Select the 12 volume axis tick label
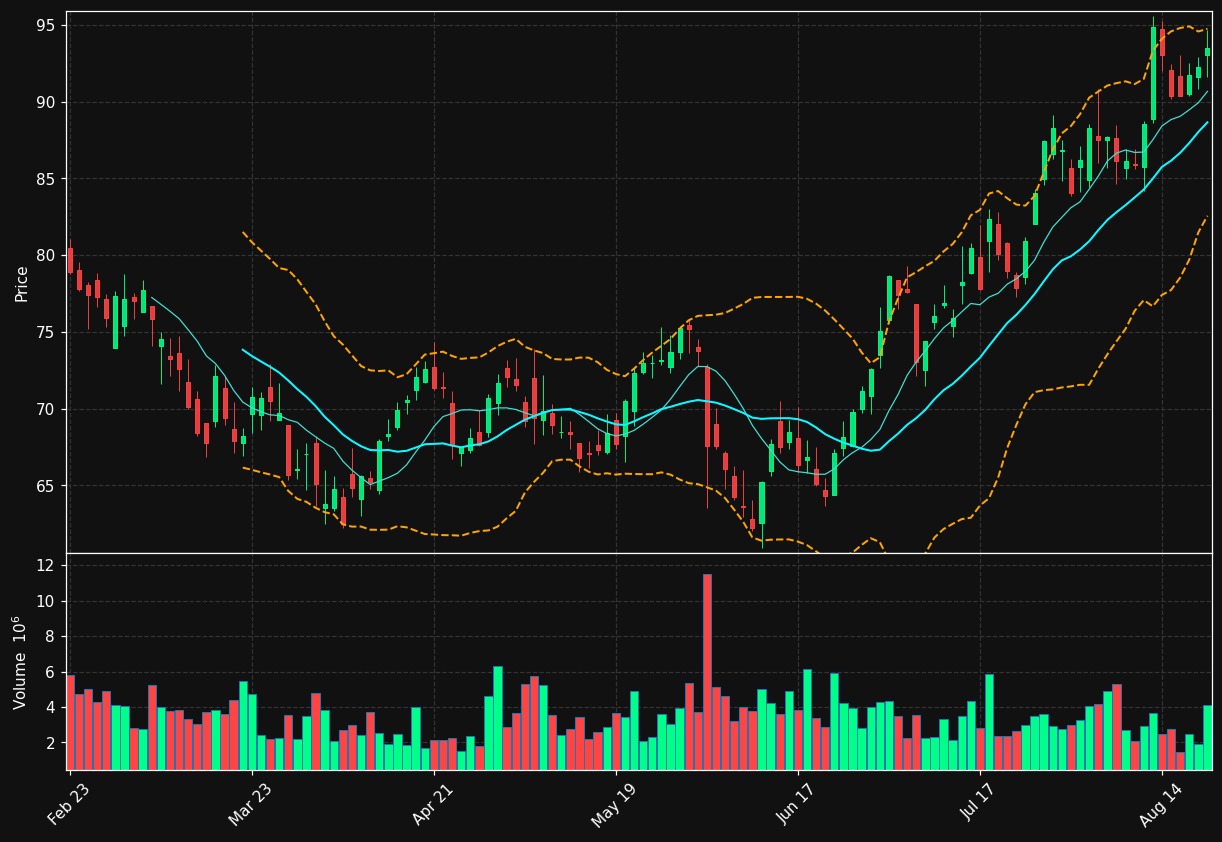This screenshot has height=842, width=1222. click(x=46, y=566)
